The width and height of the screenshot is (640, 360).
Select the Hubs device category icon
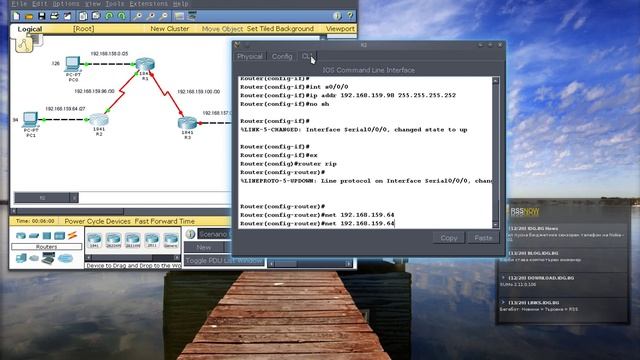(x=47, y=236)
